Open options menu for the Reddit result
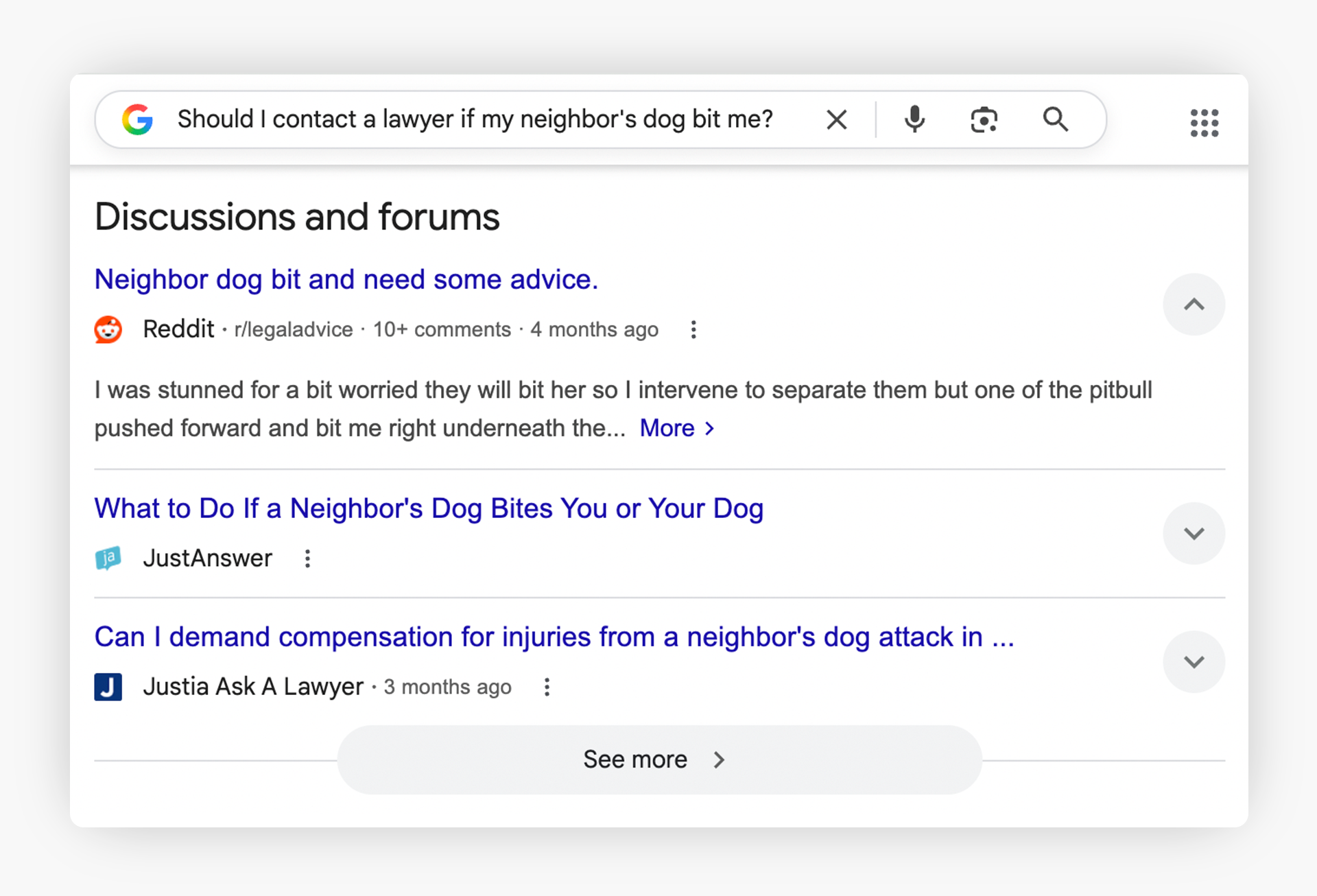Screen dimensions: 1317x896 click(693, 329)
